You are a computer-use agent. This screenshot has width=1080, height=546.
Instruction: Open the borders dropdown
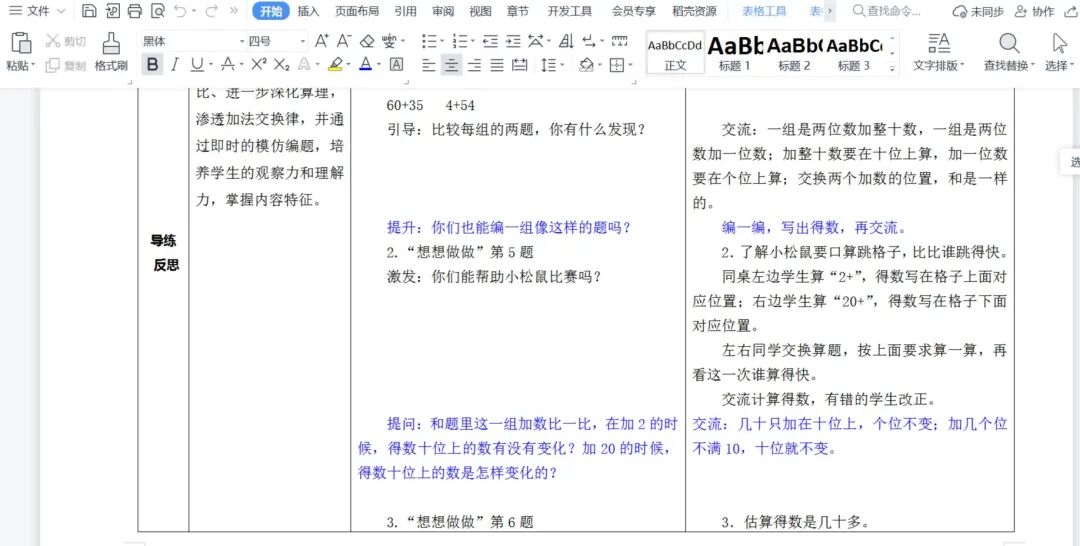(x=631, y=65)
